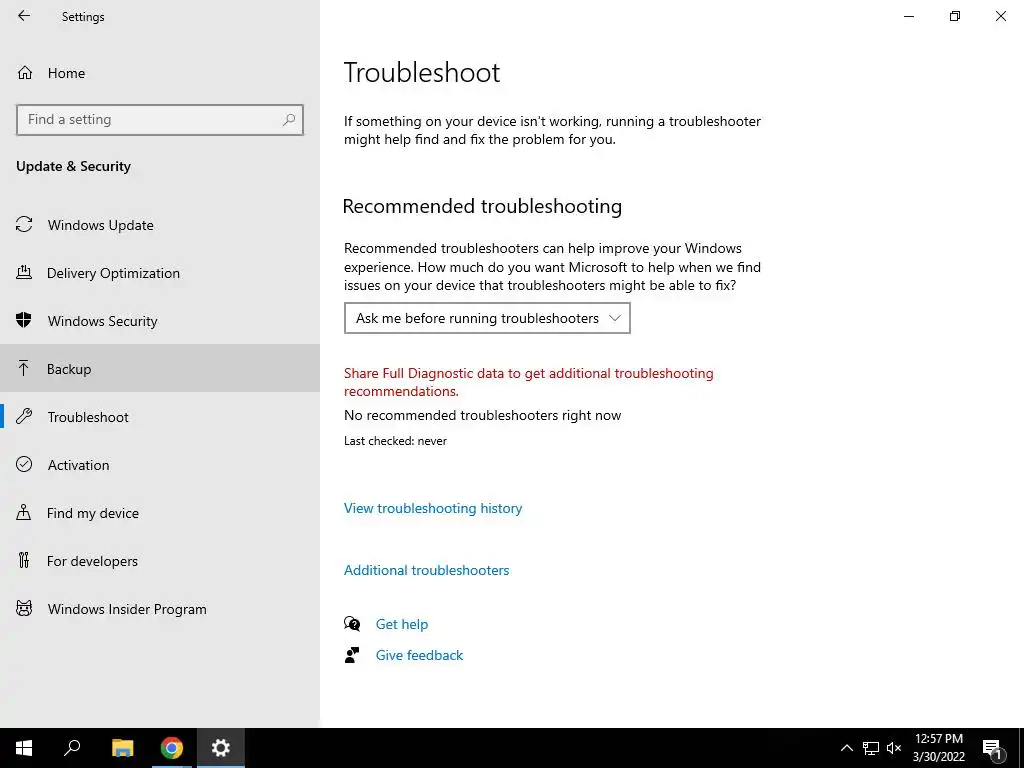Open View troubleshooting history link

[x=433, y=508]
